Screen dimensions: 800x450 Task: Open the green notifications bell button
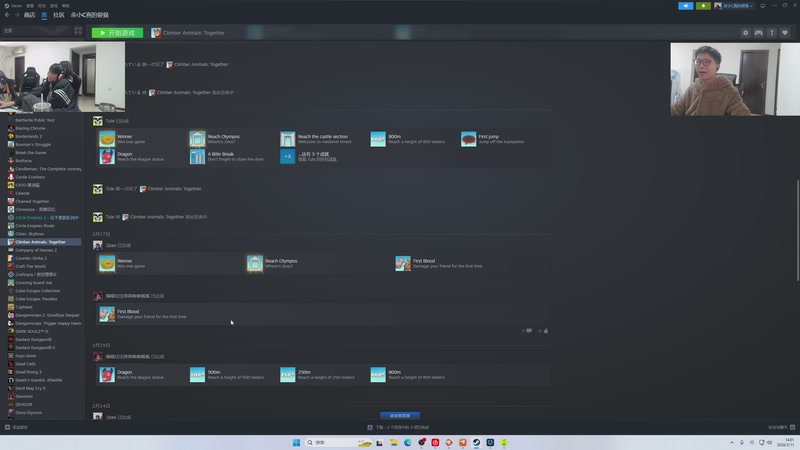703,6
